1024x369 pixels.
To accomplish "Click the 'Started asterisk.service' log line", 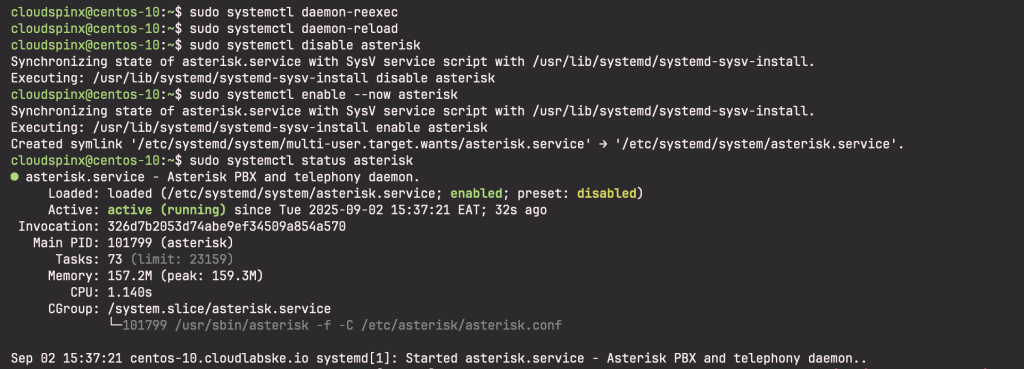I will click(x=439, y=358).
